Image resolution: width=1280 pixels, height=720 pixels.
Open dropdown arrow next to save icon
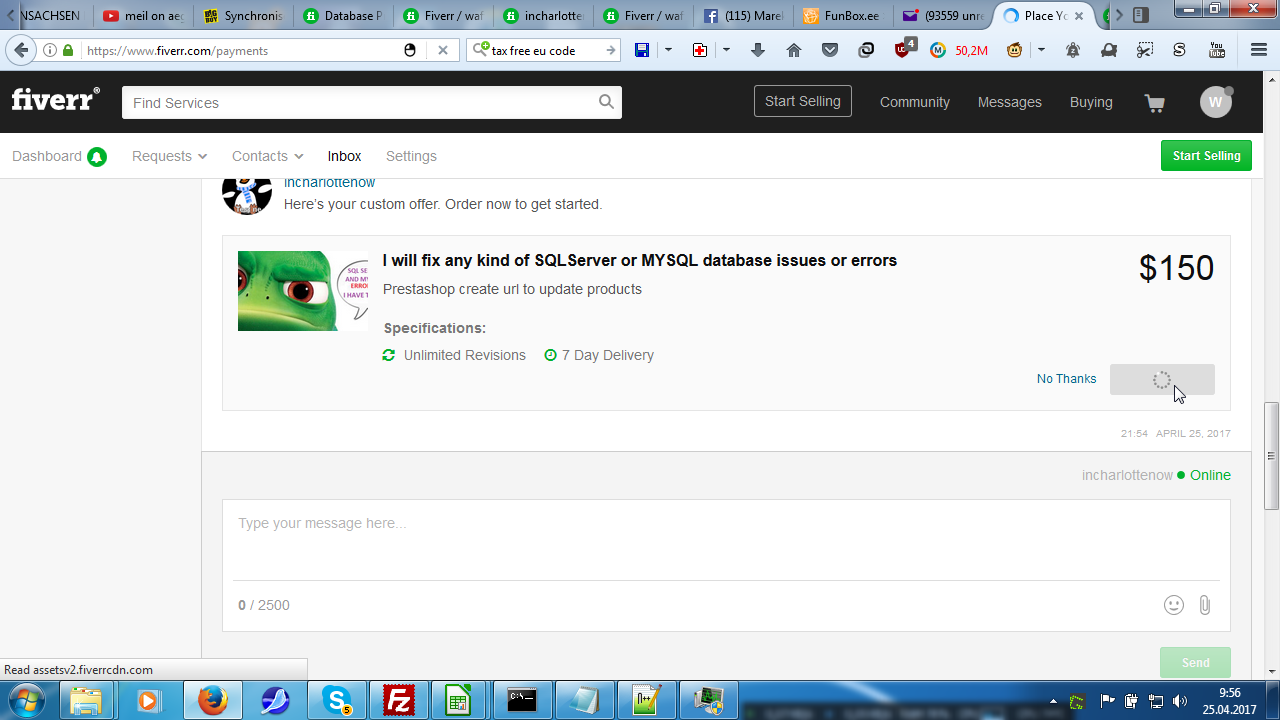(668, 50)
